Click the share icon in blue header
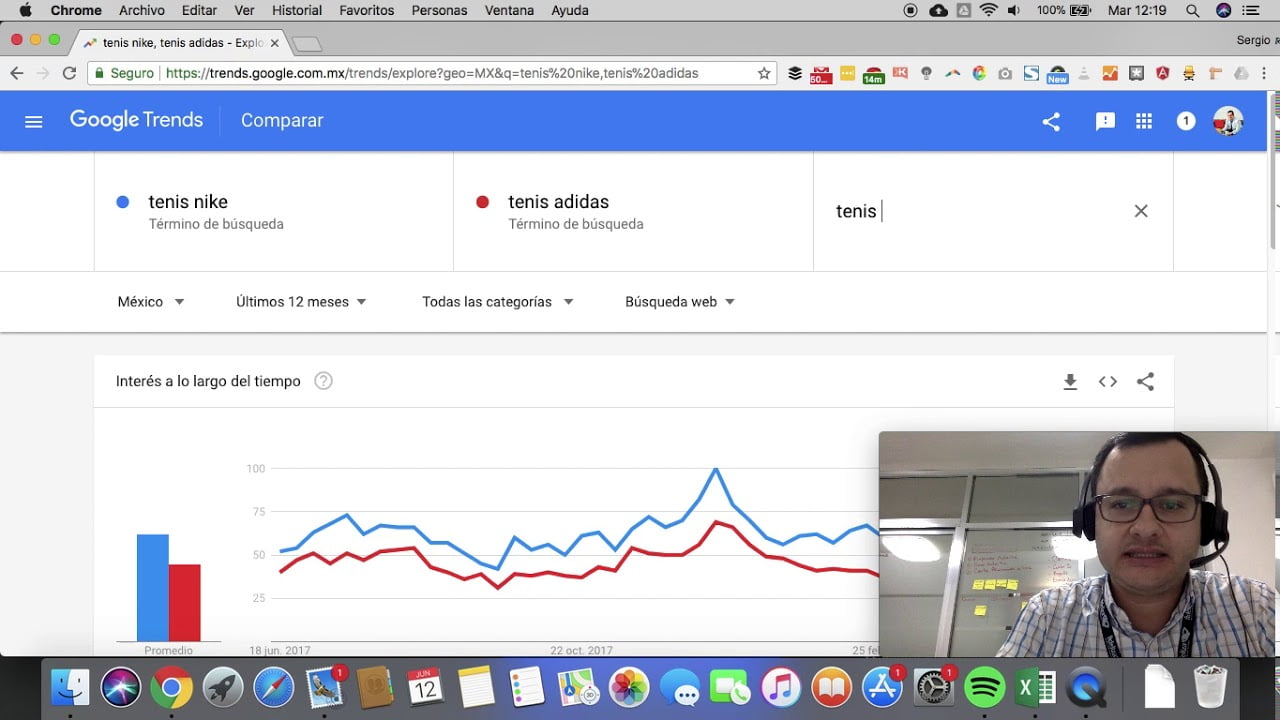This screenshot has width=1280, height=720. [x=1051, y=121]
